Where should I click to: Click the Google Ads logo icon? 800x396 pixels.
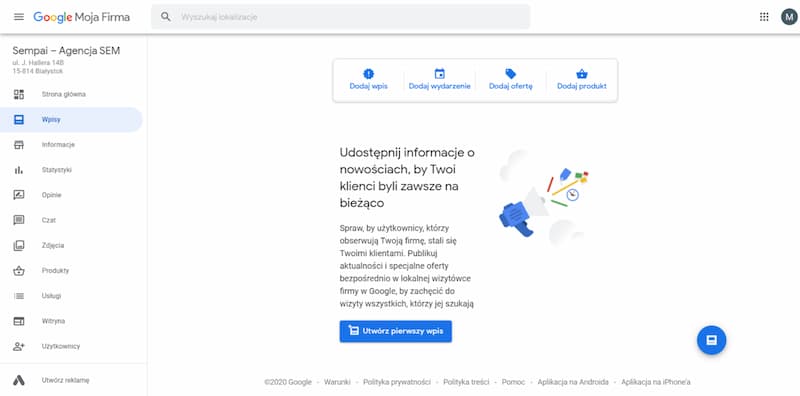(x=19, y=380)
